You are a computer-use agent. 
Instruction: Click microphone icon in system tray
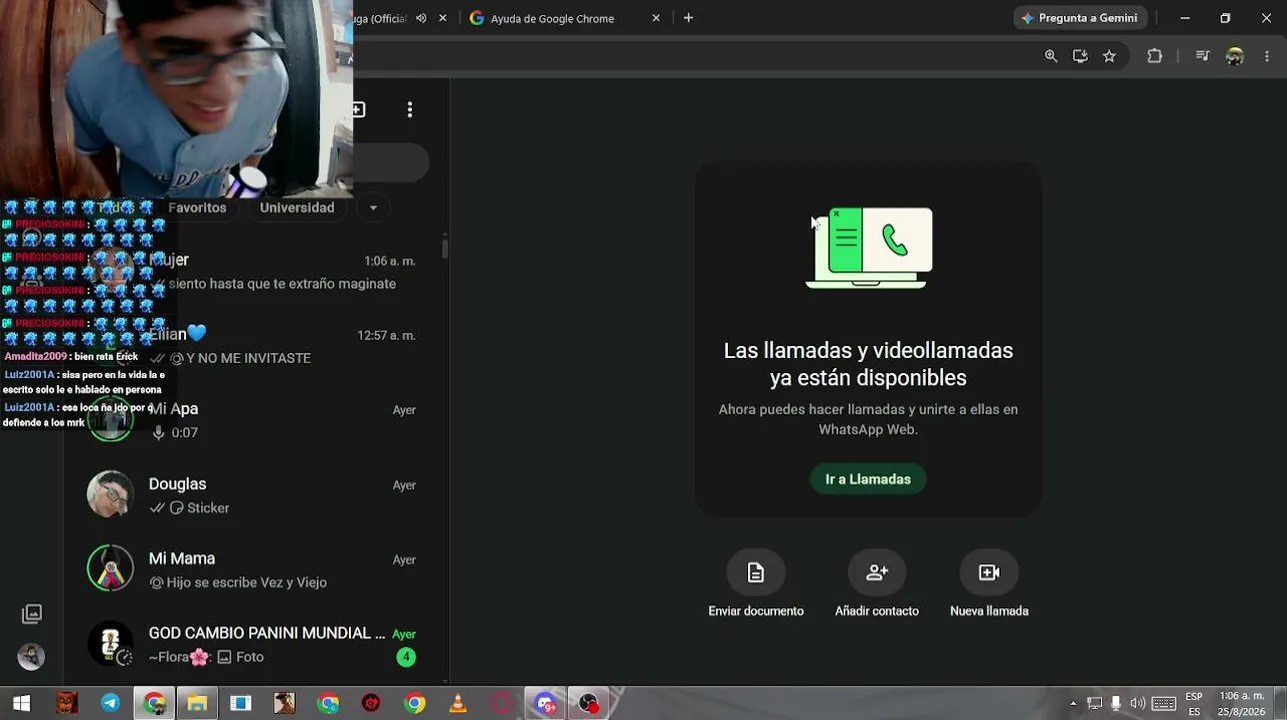tap(1116, 703)
